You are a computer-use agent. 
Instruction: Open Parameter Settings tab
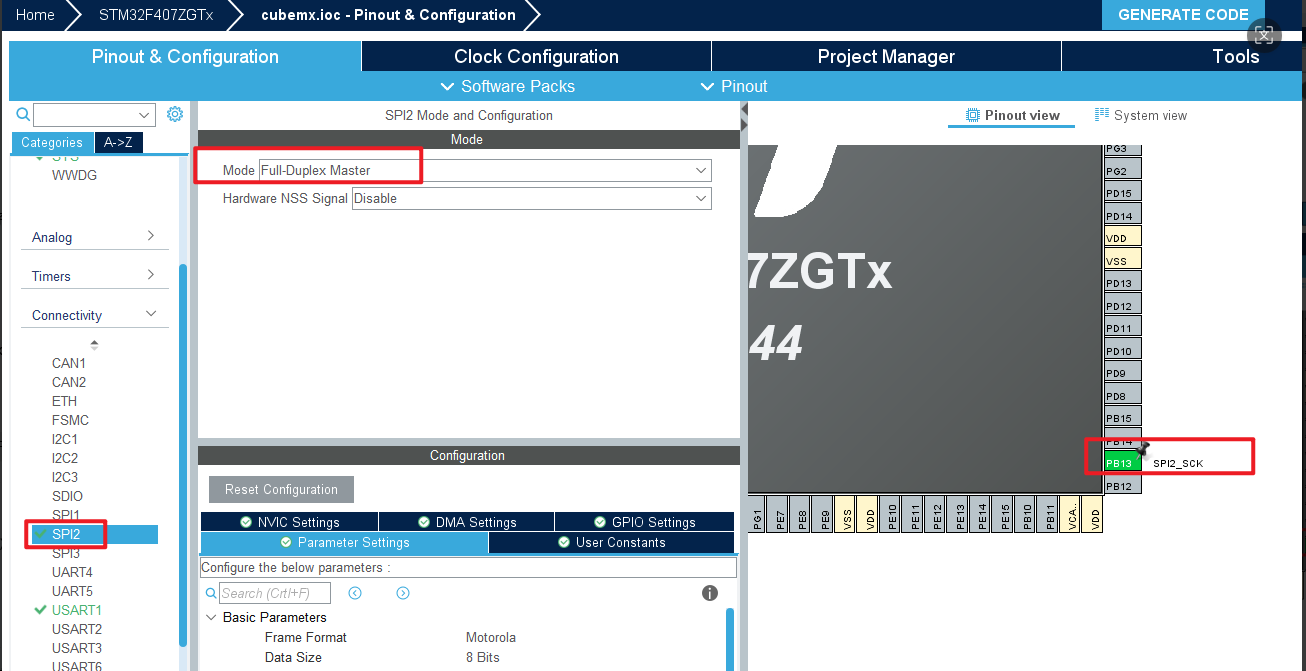pos(344,542)
